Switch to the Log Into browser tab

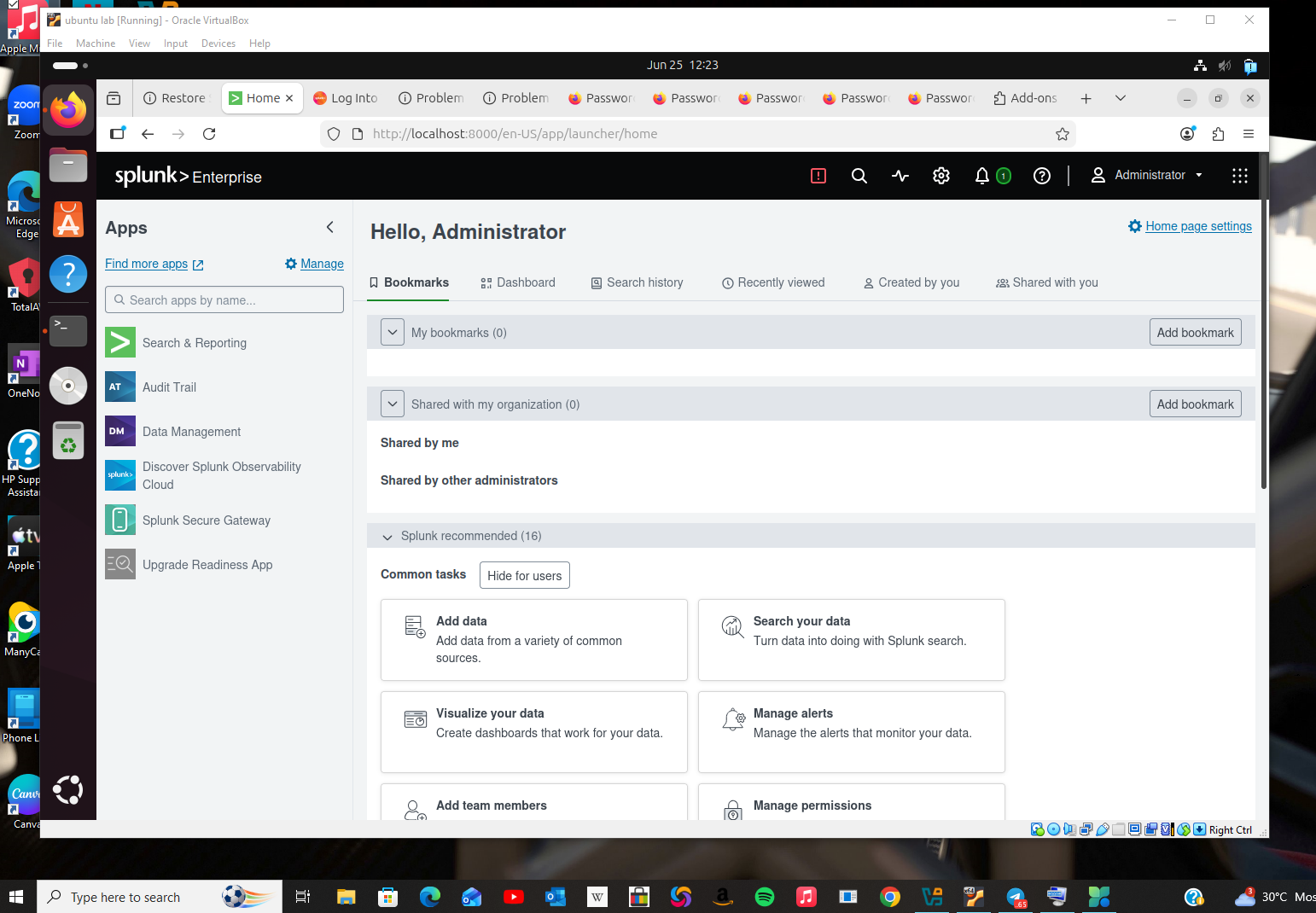[x=346, y=98]
